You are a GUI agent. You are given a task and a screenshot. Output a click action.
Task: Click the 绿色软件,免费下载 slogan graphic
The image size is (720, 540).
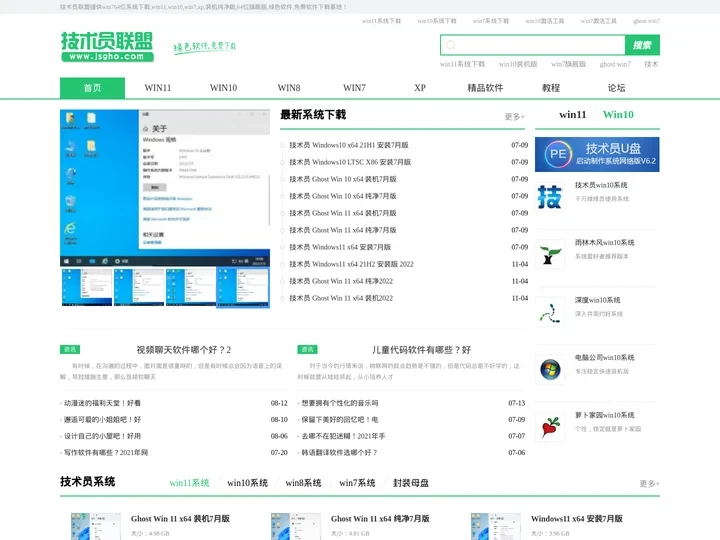pyautogui.click(x=205, y=47)
